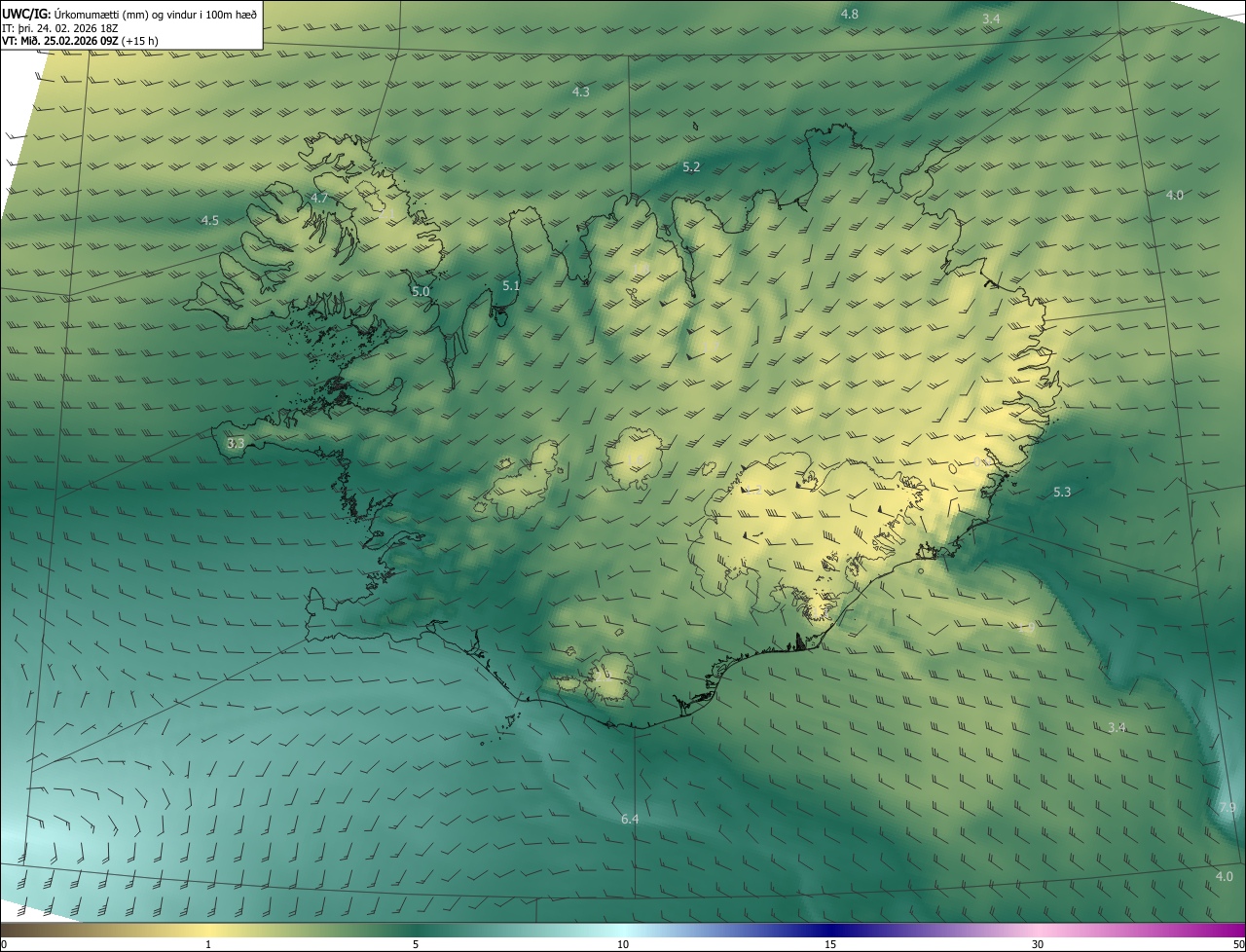Click the color scale tick labeled 1
Screen dimensions: 1246x952
pyautogui.click(x=208, y=944)
